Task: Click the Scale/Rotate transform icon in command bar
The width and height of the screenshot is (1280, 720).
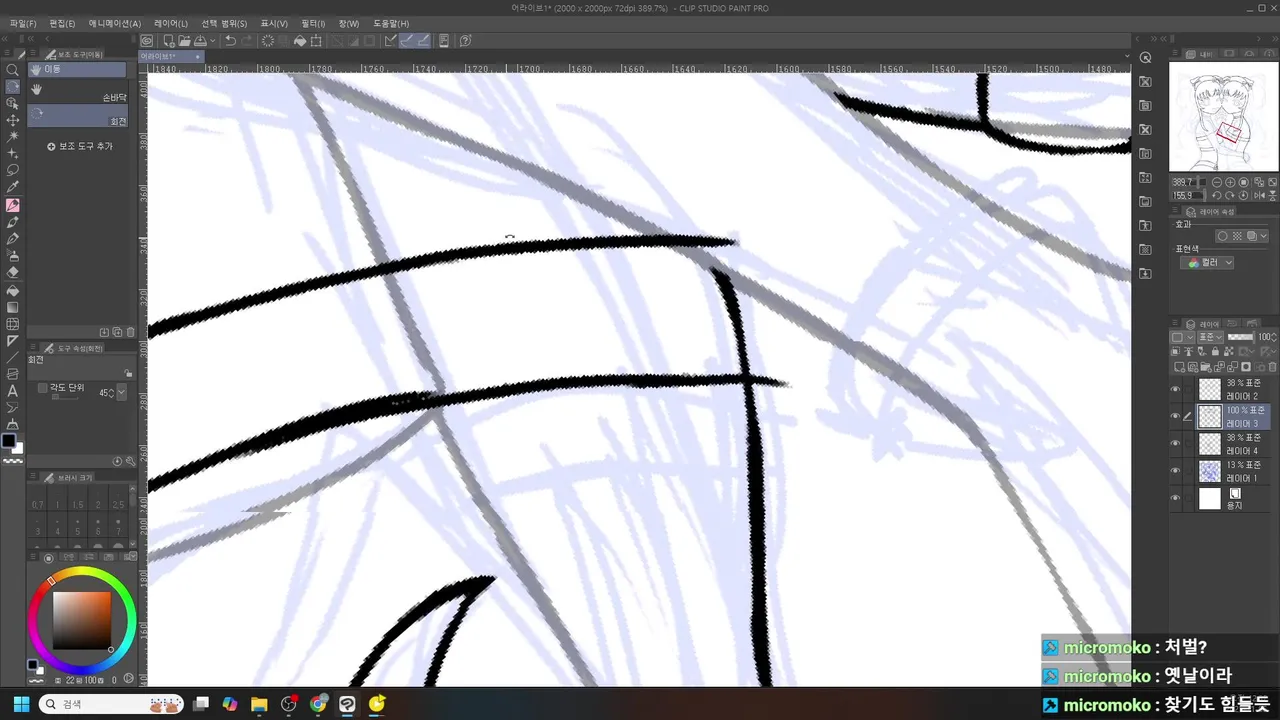Action: click(316, 41)
